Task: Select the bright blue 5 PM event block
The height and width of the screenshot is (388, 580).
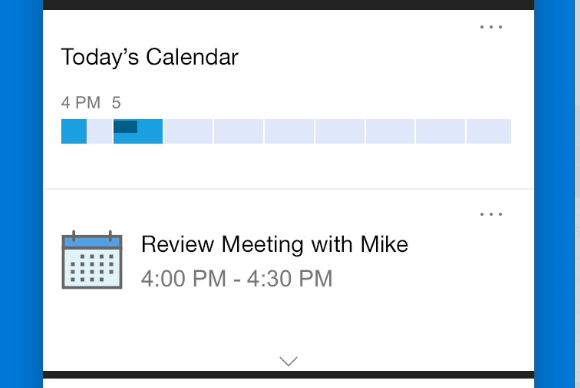Action: pyautogui.click(x=138, y=131)
